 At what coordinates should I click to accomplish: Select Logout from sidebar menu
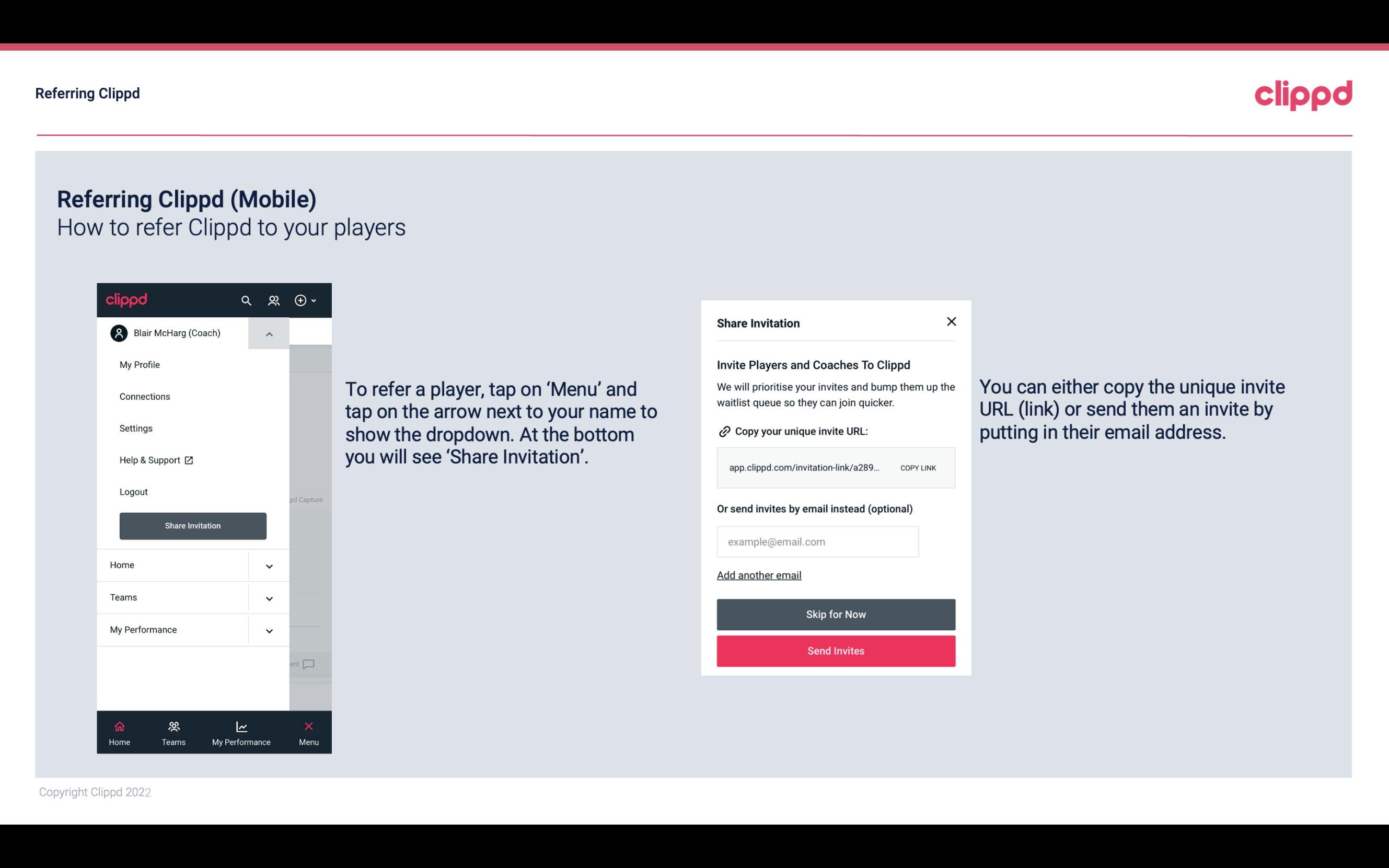133,491
